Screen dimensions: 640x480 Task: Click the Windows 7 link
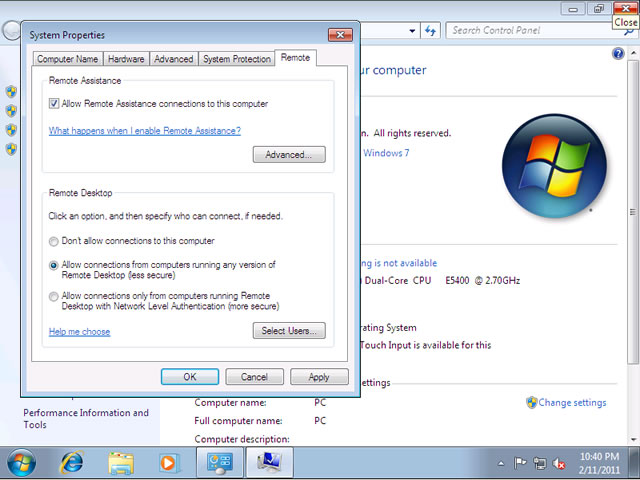386,153
